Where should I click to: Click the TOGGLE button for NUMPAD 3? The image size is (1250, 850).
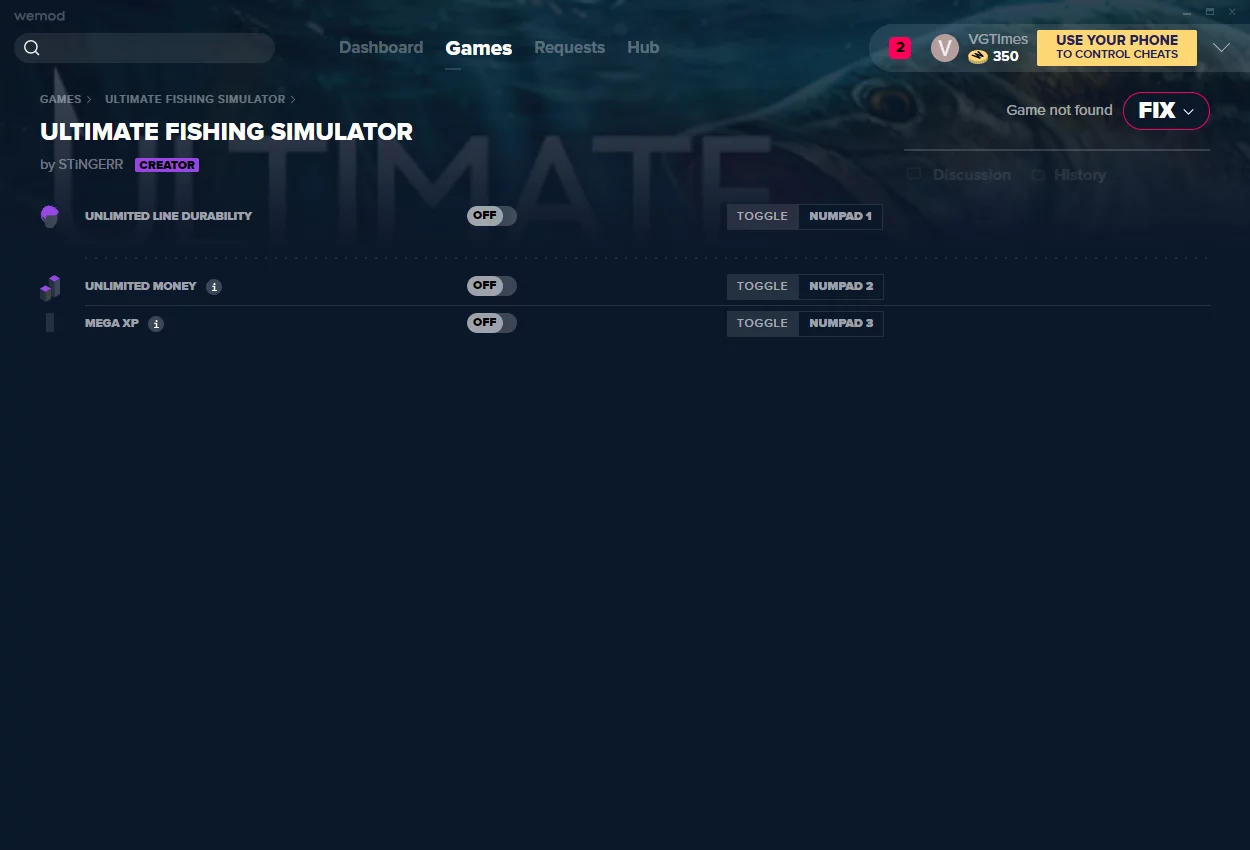763,324
